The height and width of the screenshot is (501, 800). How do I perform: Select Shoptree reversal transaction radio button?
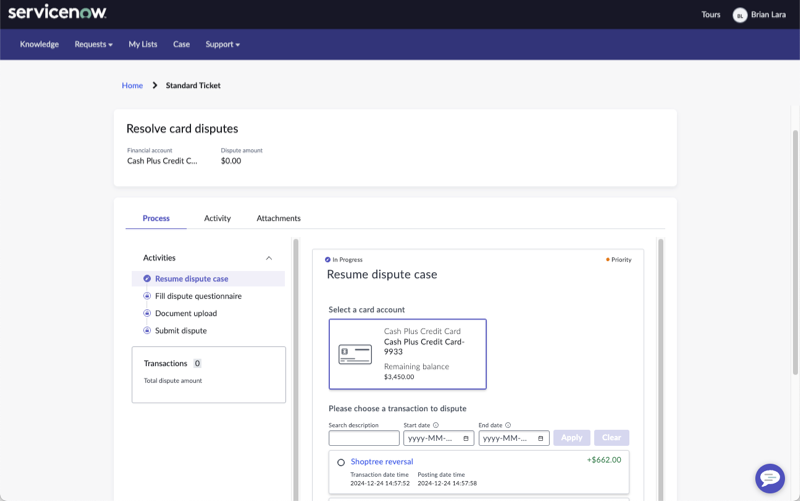tap(341, 462)
